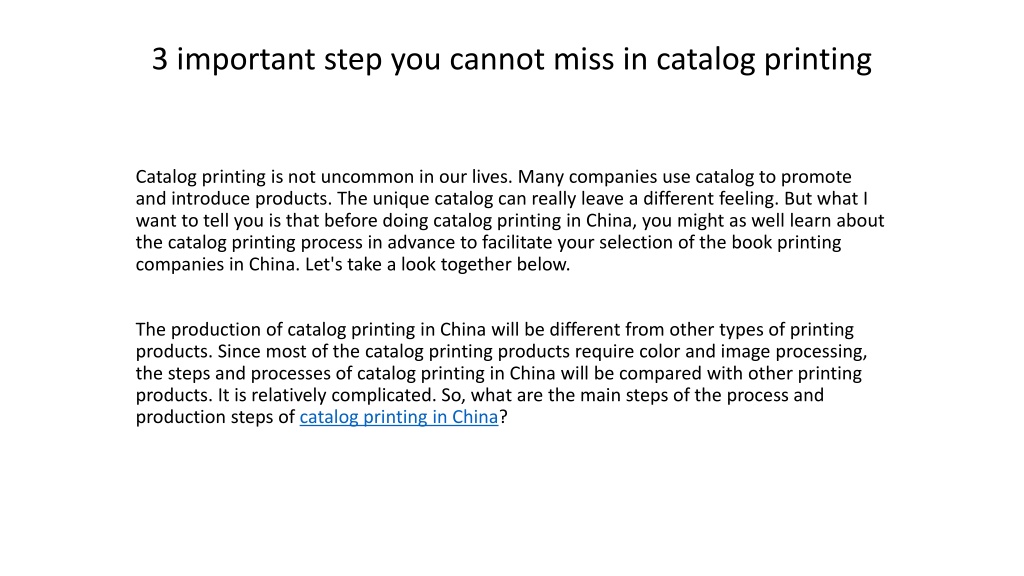Select the second paragraph starting 'The production of'
Image resolution: width=1024 pixels, height=576 pixels.
[502, 373]
